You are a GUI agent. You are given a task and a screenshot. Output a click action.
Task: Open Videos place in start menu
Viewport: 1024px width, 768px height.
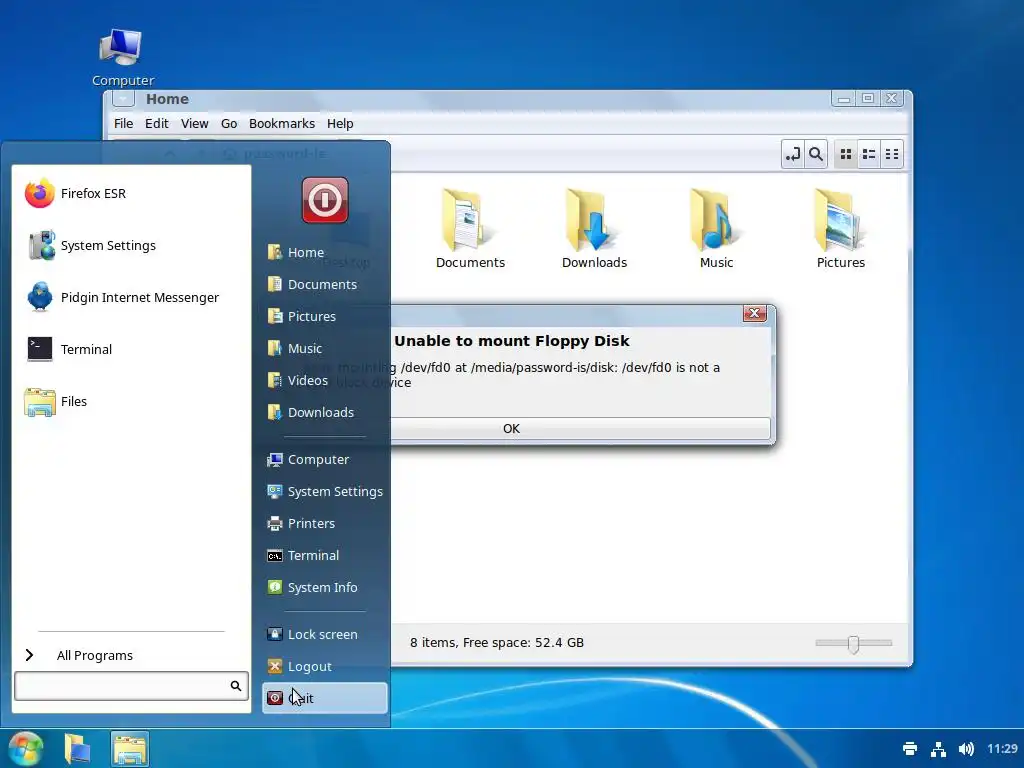[x=325, y=380]
